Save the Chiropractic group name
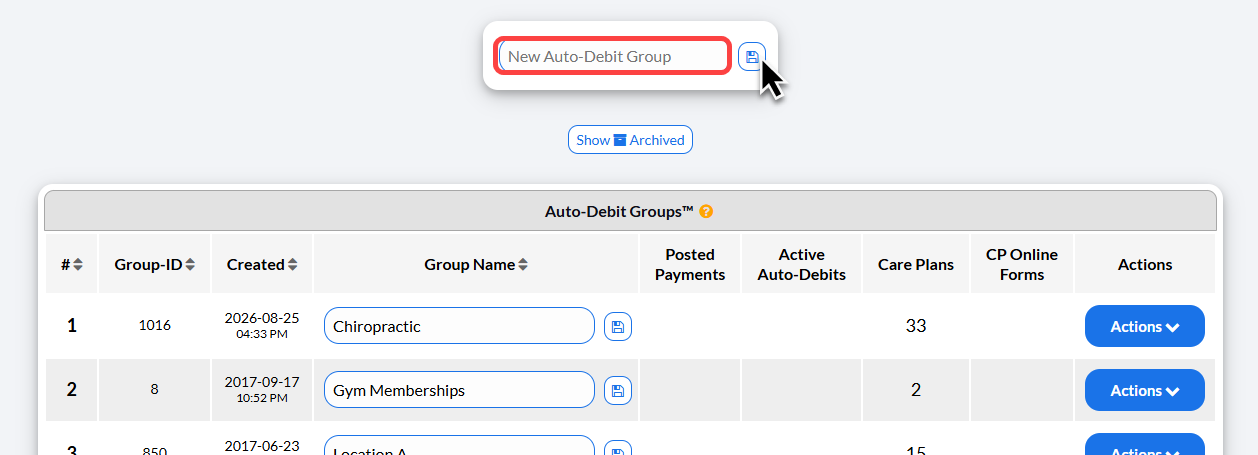The image size is (1258, 455). (618, 327)
